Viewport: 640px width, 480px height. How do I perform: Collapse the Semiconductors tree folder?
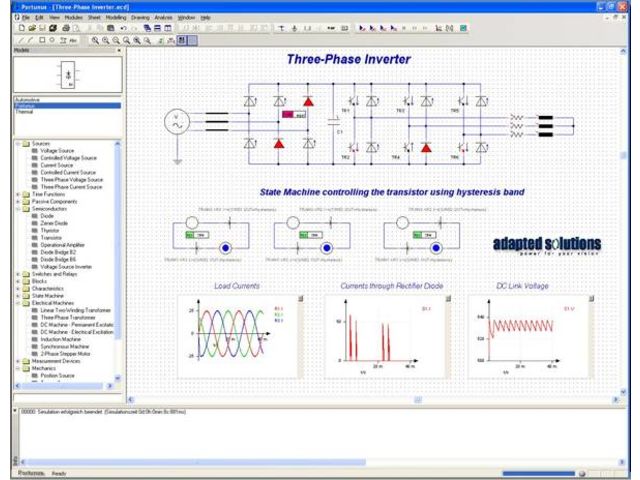tap(18, 208)
